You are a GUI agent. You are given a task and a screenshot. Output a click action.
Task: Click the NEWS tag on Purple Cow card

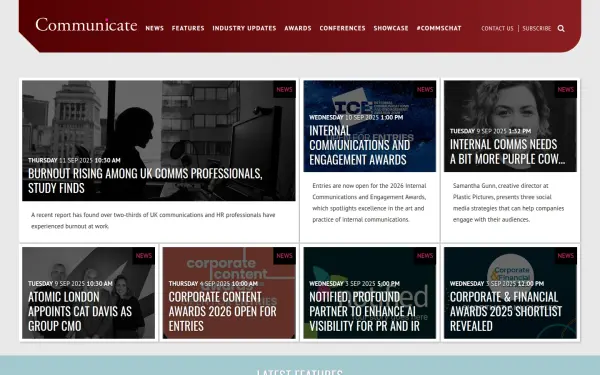pos(566,90)
